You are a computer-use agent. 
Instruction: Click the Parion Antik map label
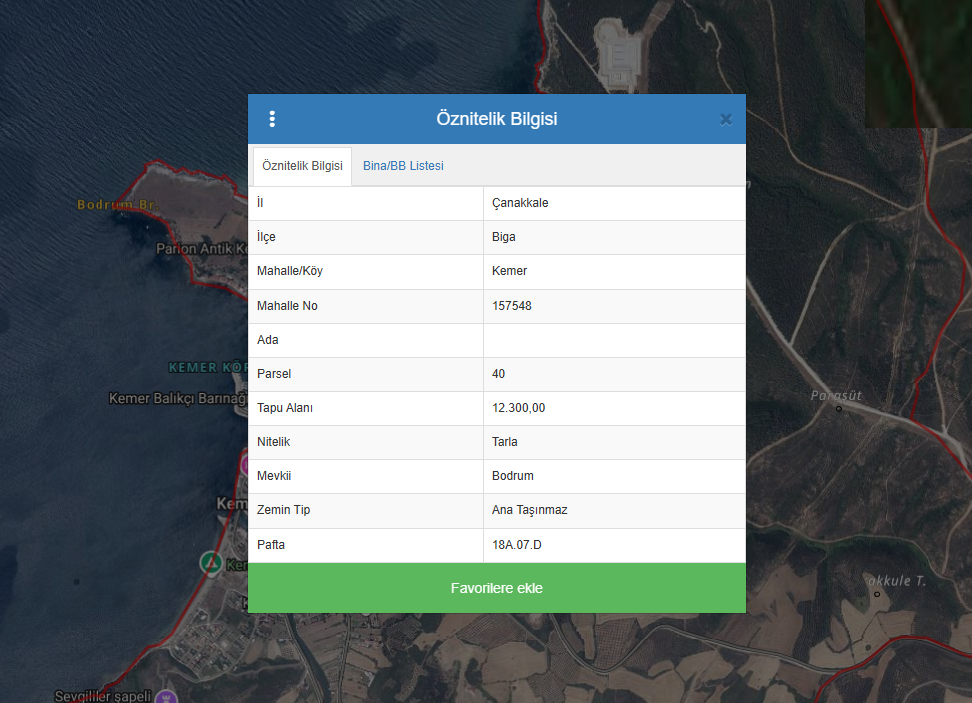click(x=200, y=249)
